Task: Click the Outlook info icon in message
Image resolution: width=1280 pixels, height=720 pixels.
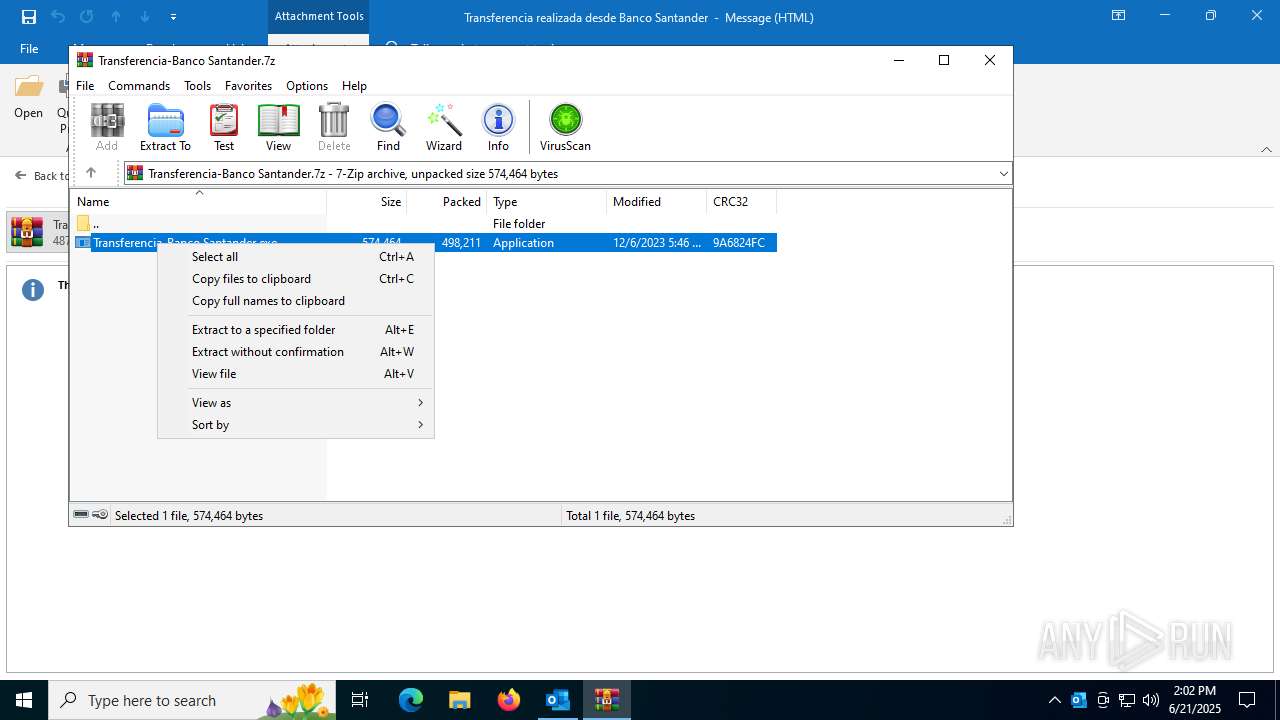Action: [33, 290]
